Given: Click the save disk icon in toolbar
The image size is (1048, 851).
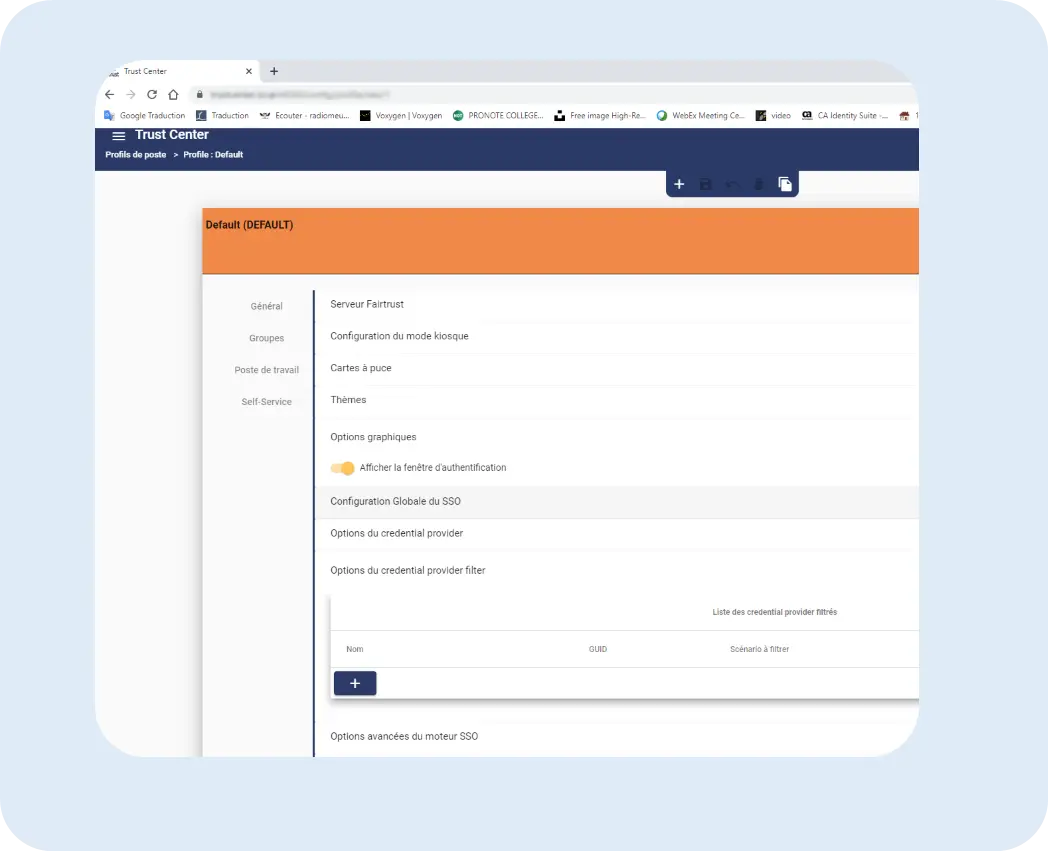Looking at the screenshot, I should click(x=706, y=184).
